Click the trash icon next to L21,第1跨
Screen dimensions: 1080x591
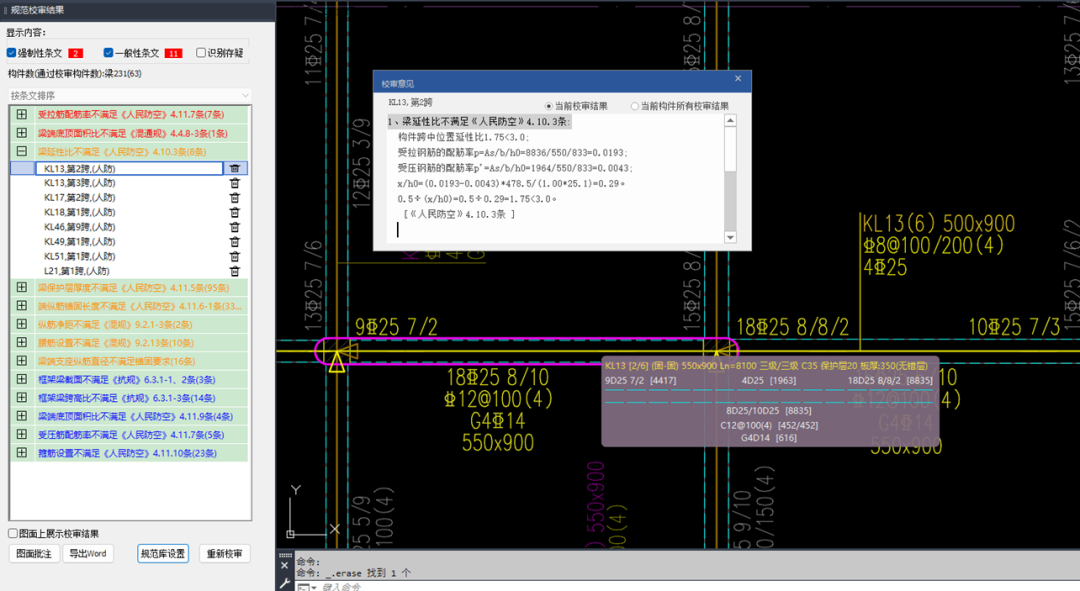coord(234,271)
